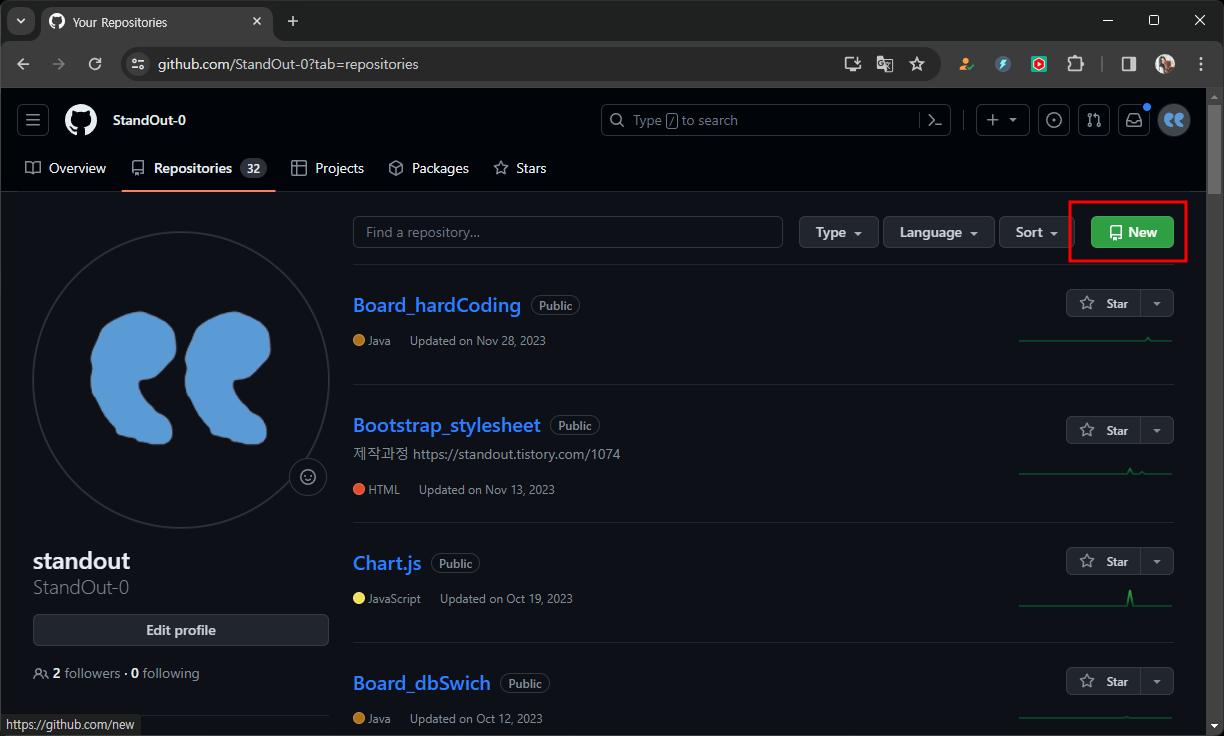Star the Board_dbSwich repository
Screen dimensions: 1224x736
(x=1103, y=681)
